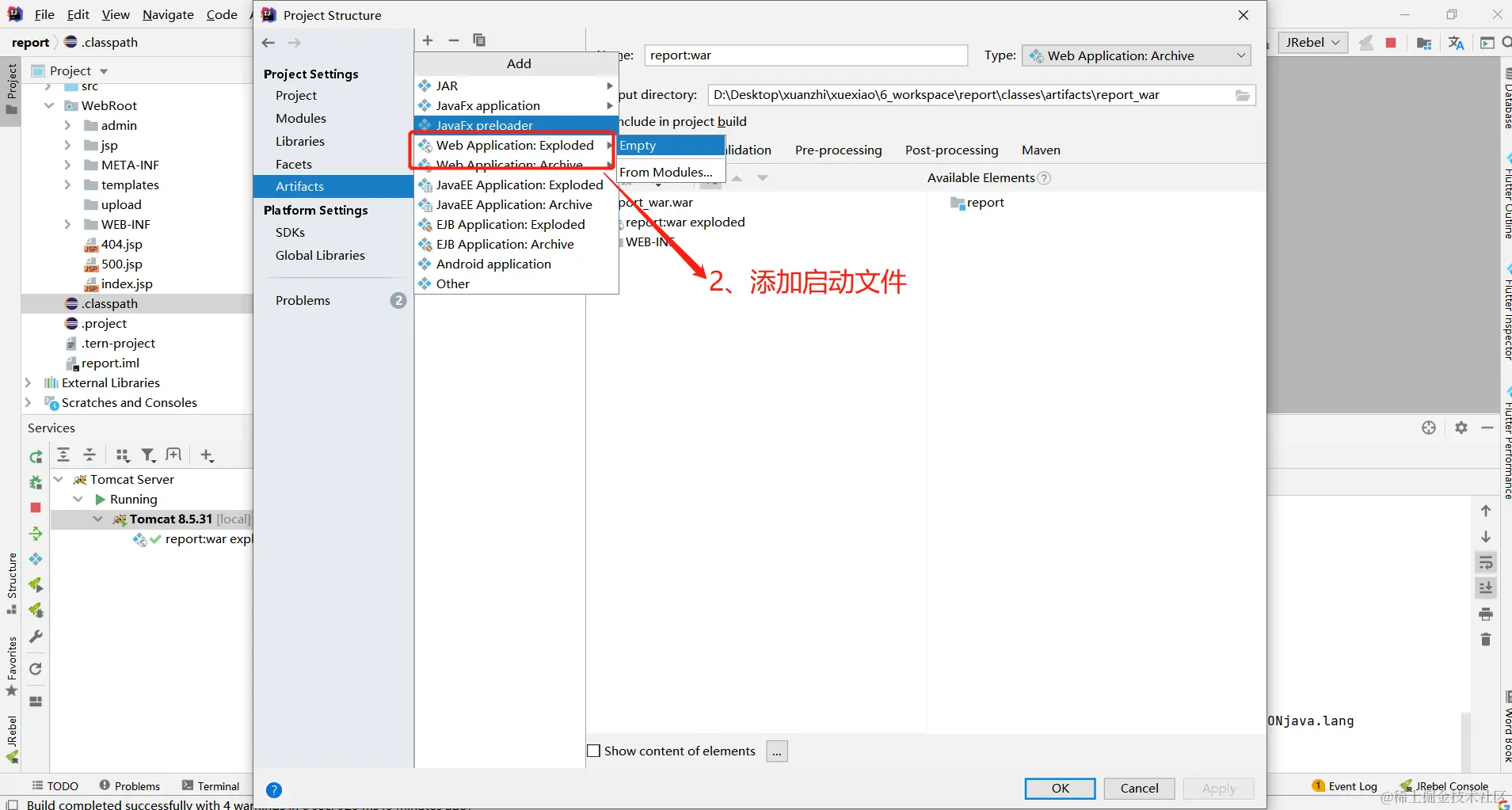Expand the META-INF folder
The width and height of the screenshot is (1512, 810).
(67, 165)
